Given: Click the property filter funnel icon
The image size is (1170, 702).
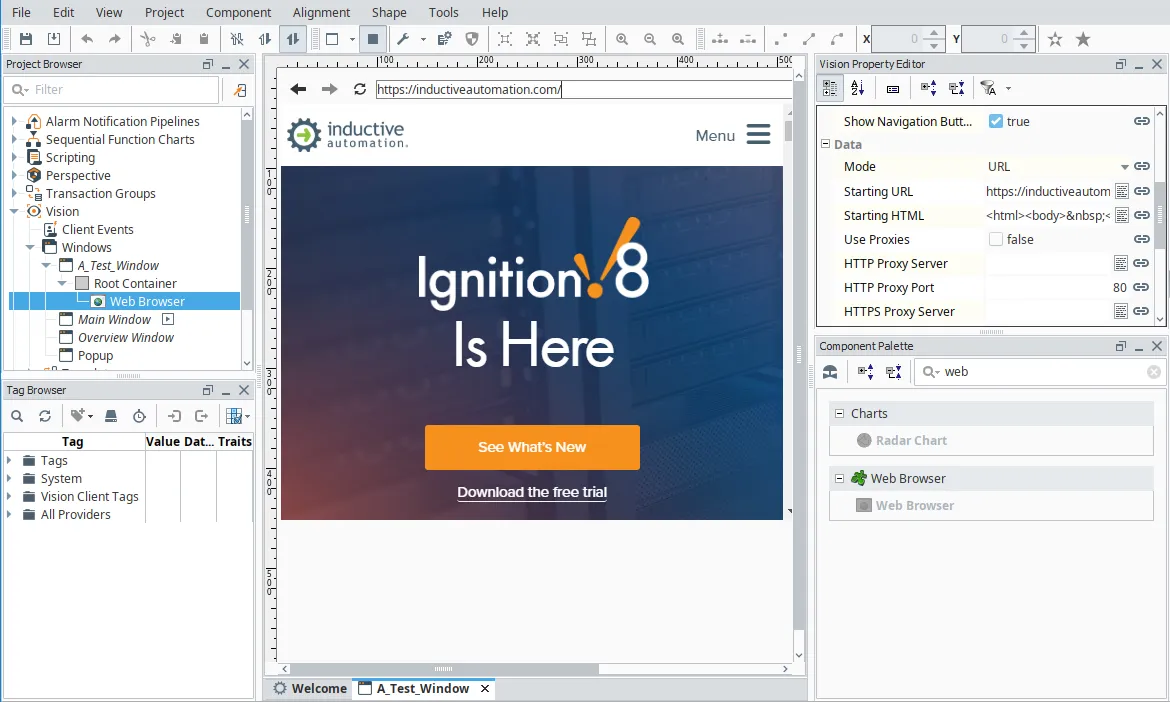Looking at the screenshot, I should pyautogui.click(x=989, y=88).
